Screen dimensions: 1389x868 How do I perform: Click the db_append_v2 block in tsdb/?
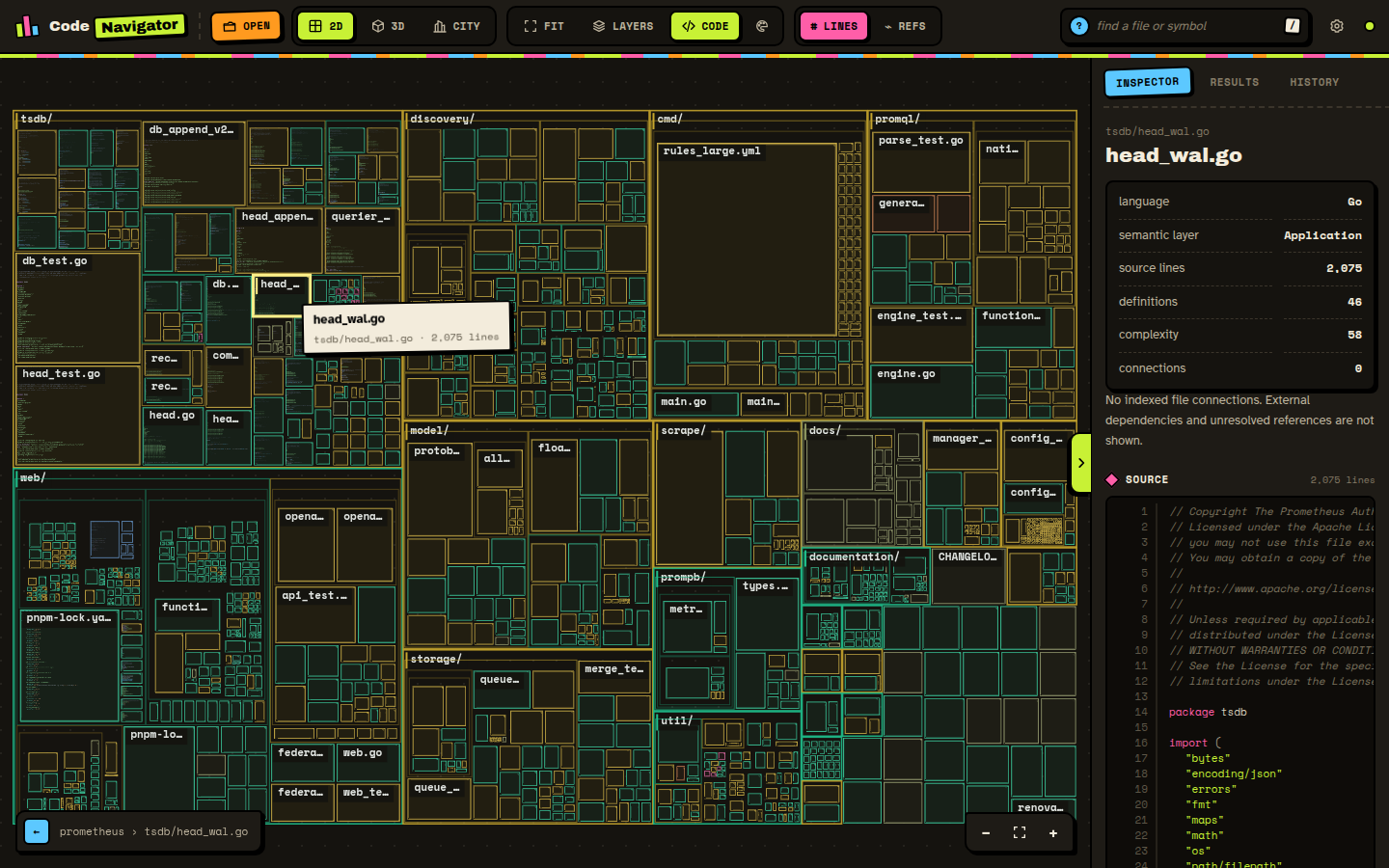[194, 162]
